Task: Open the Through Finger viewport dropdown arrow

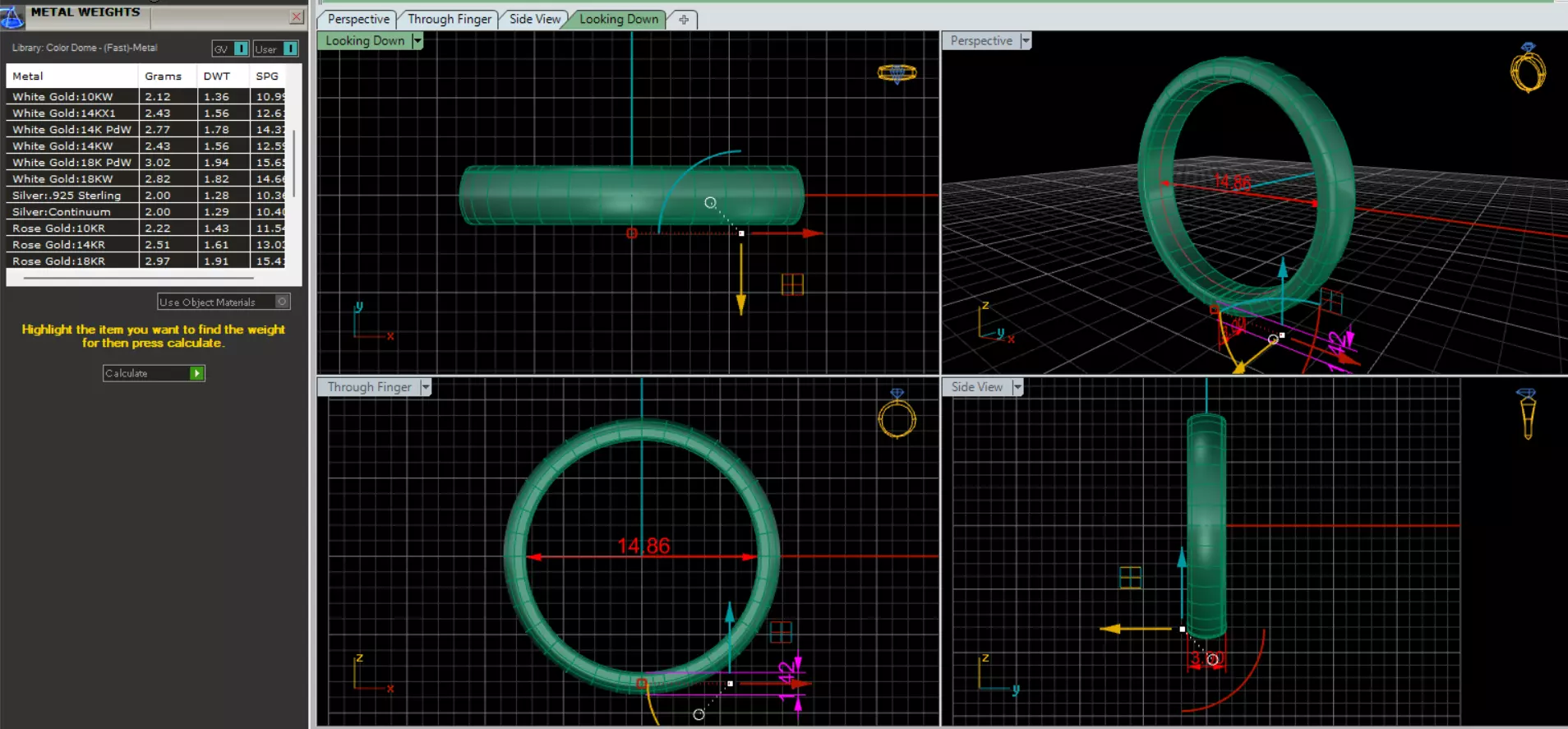Action: (x=425, y=387)
